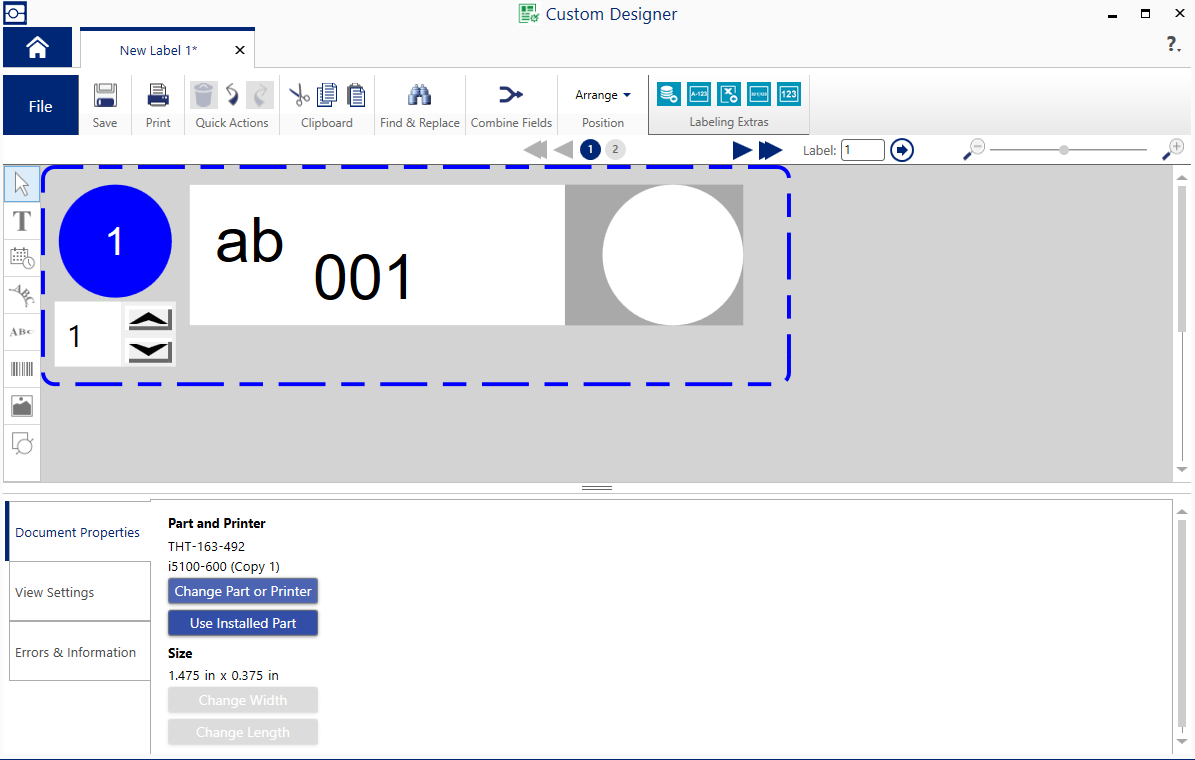
Task: Expand the Arrange dropdown
Action: (603, 95)
